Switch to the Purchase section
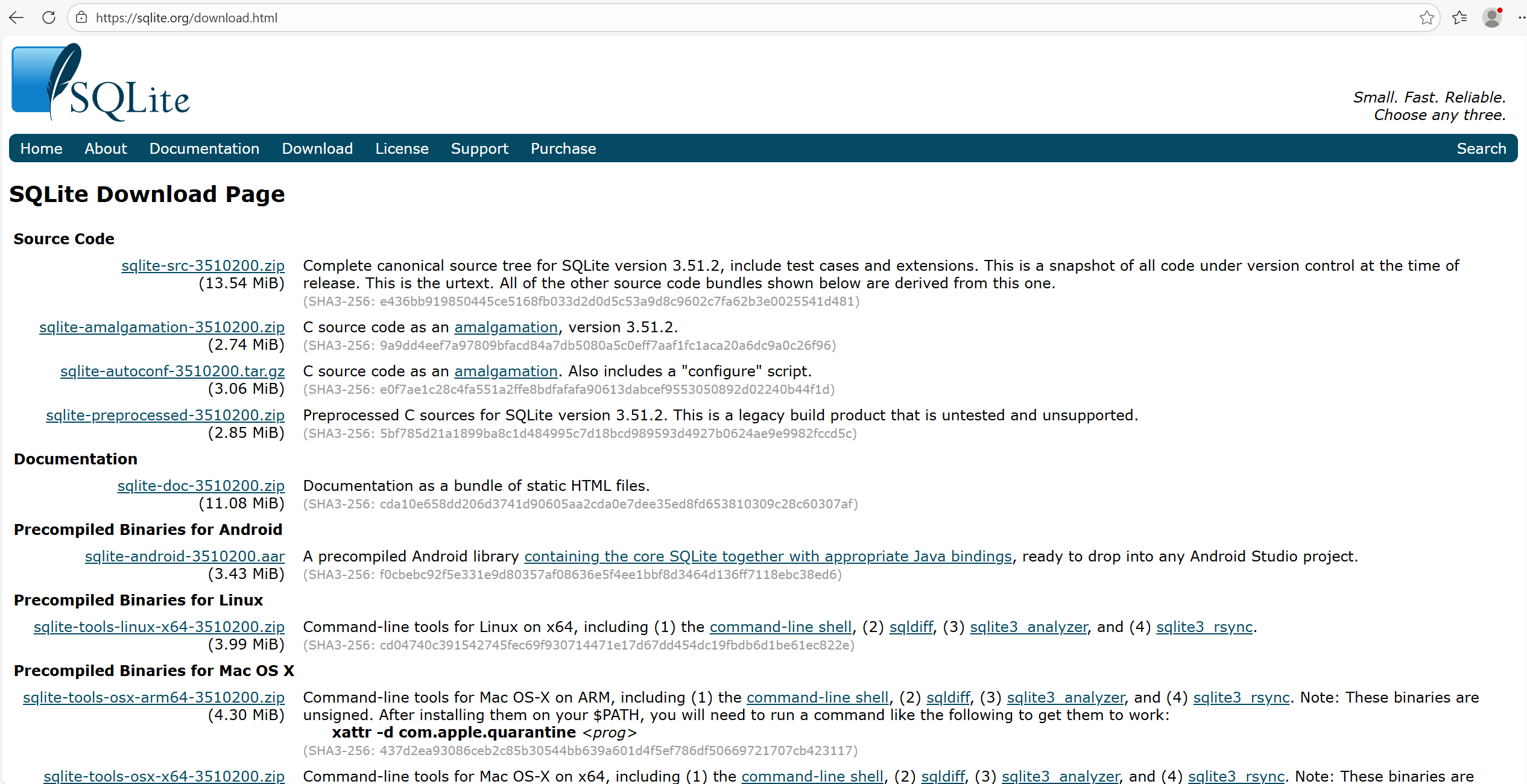Image resolution: width=1527 pixels, height=784 pixels. 563,148
